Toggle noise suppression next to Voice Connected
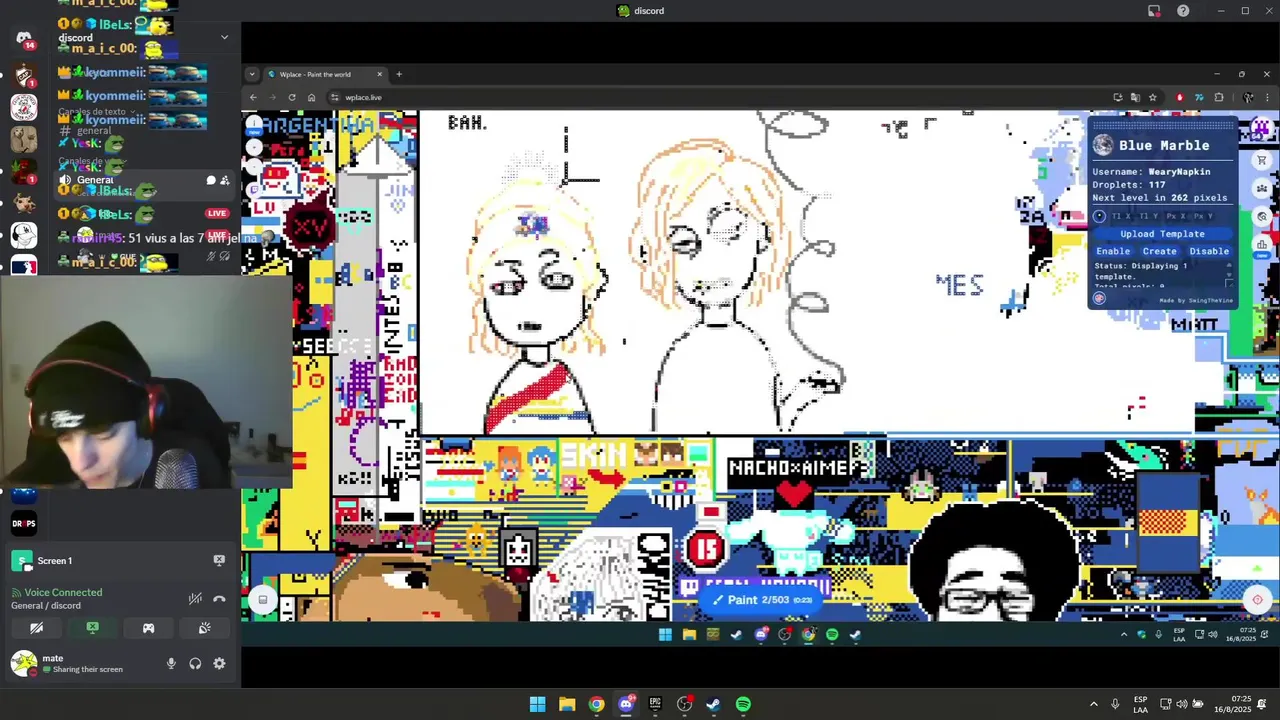The height and width of the screenshot is (720, 1280). pyautogui.click(x=195, y=599)
